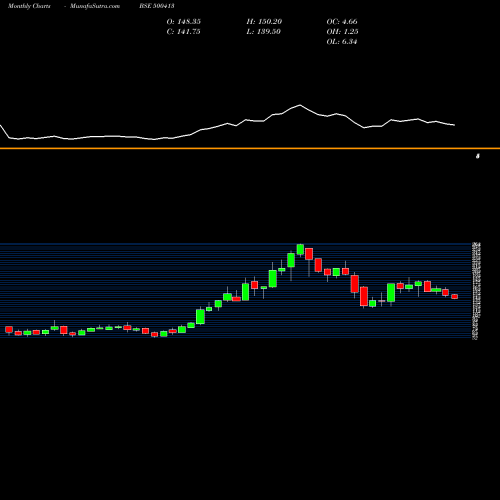
Task: Select the open value O: 148.35
Action: tap(184, 22)
